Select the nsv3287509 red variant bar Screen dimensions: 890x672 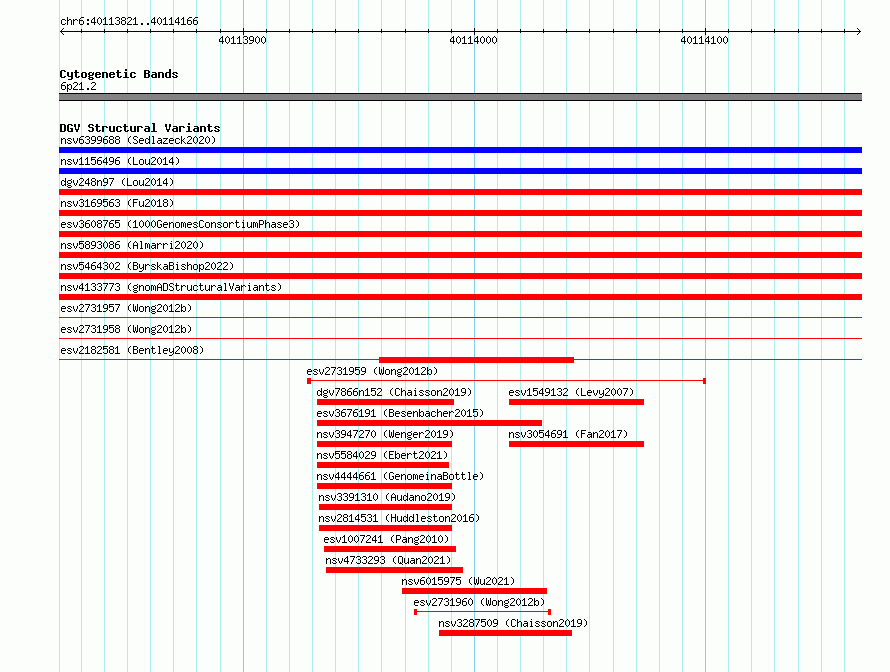pos(505,633)
